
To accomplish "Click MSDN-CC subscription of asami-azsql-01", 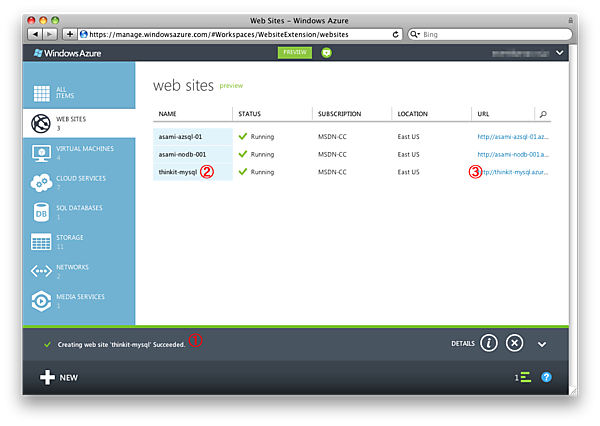I will click(x=332, y=137).
